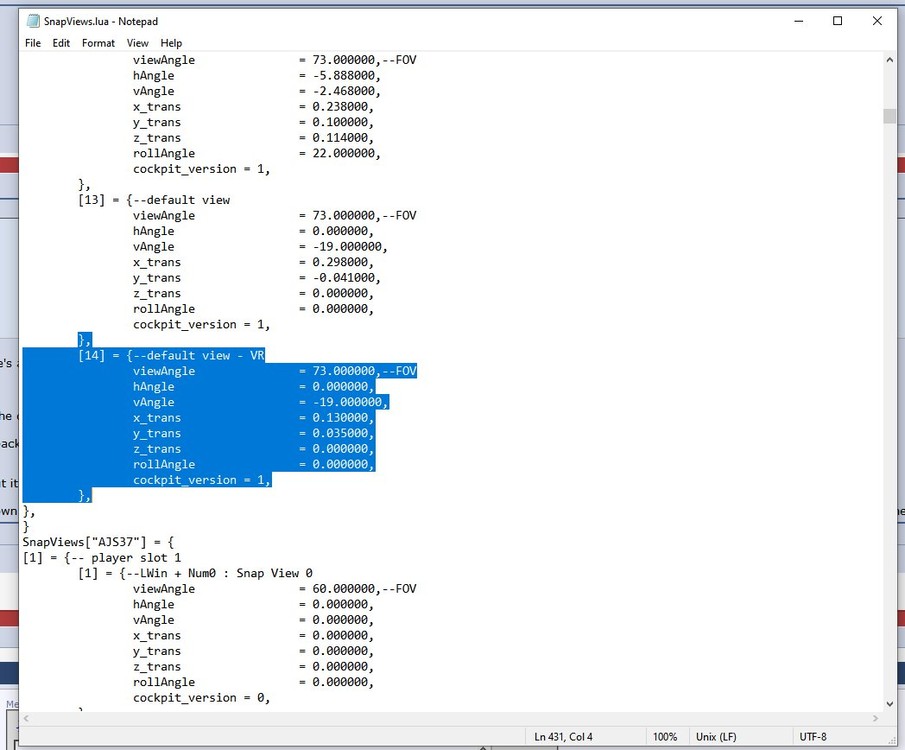Open the Help menu

[171, 43]
